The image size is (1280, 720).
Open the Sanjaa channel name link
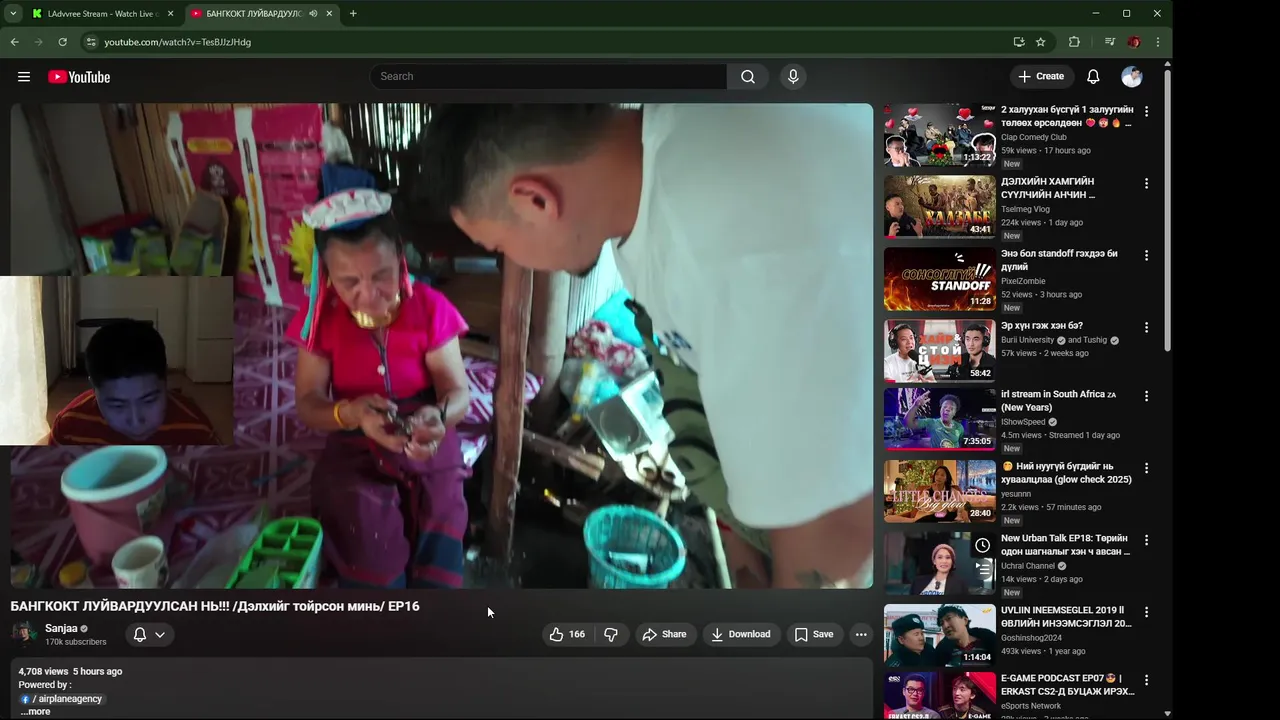tap(61, 628)
